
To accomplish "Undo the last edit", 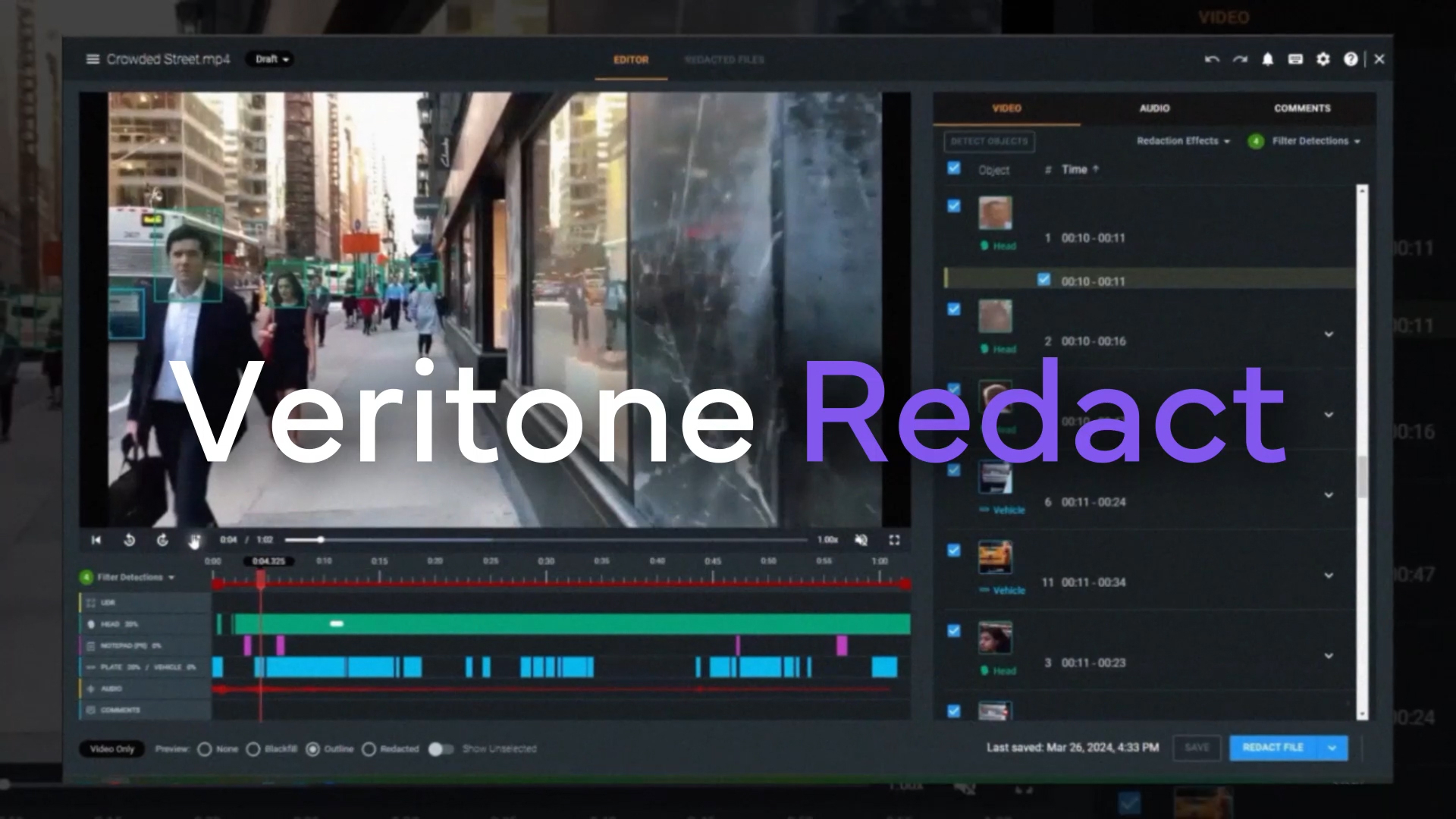I will tap(1212, 59).
